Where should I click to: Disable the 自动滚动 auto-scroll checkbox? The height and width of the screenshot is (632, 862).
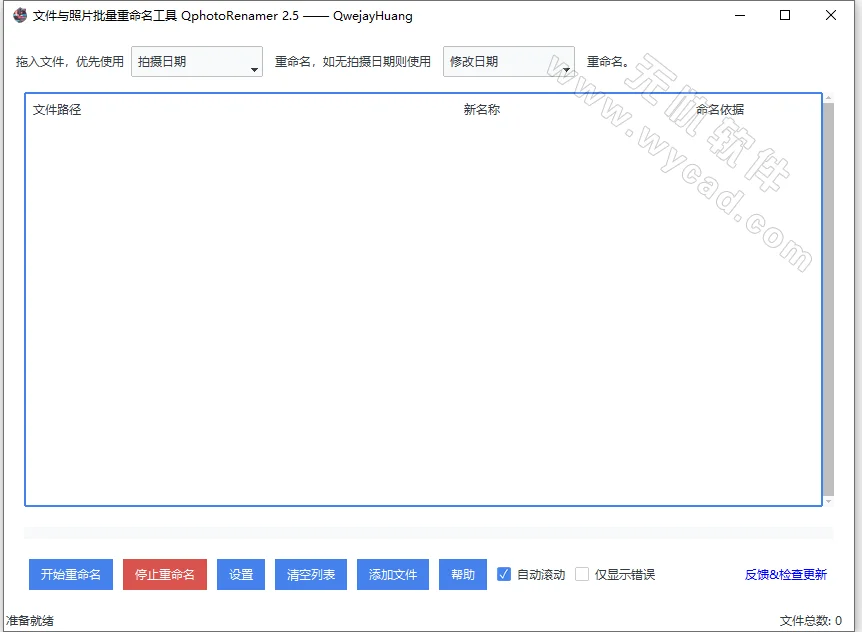pyautogui.click(x=503, y=574)
